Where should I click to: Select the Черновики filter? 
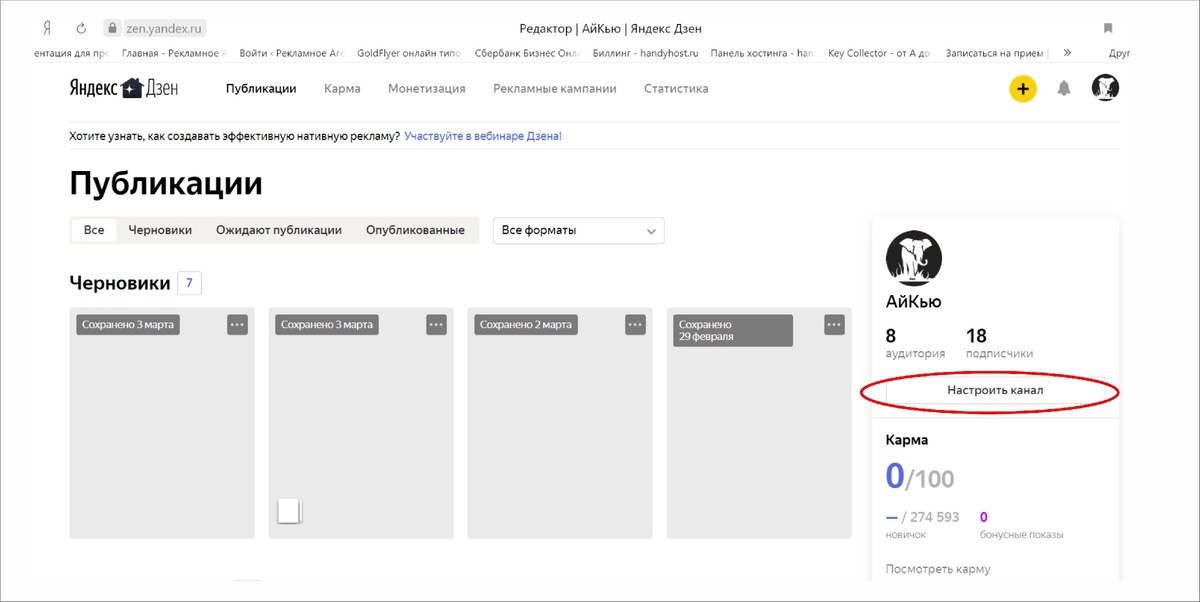[160, 230]
